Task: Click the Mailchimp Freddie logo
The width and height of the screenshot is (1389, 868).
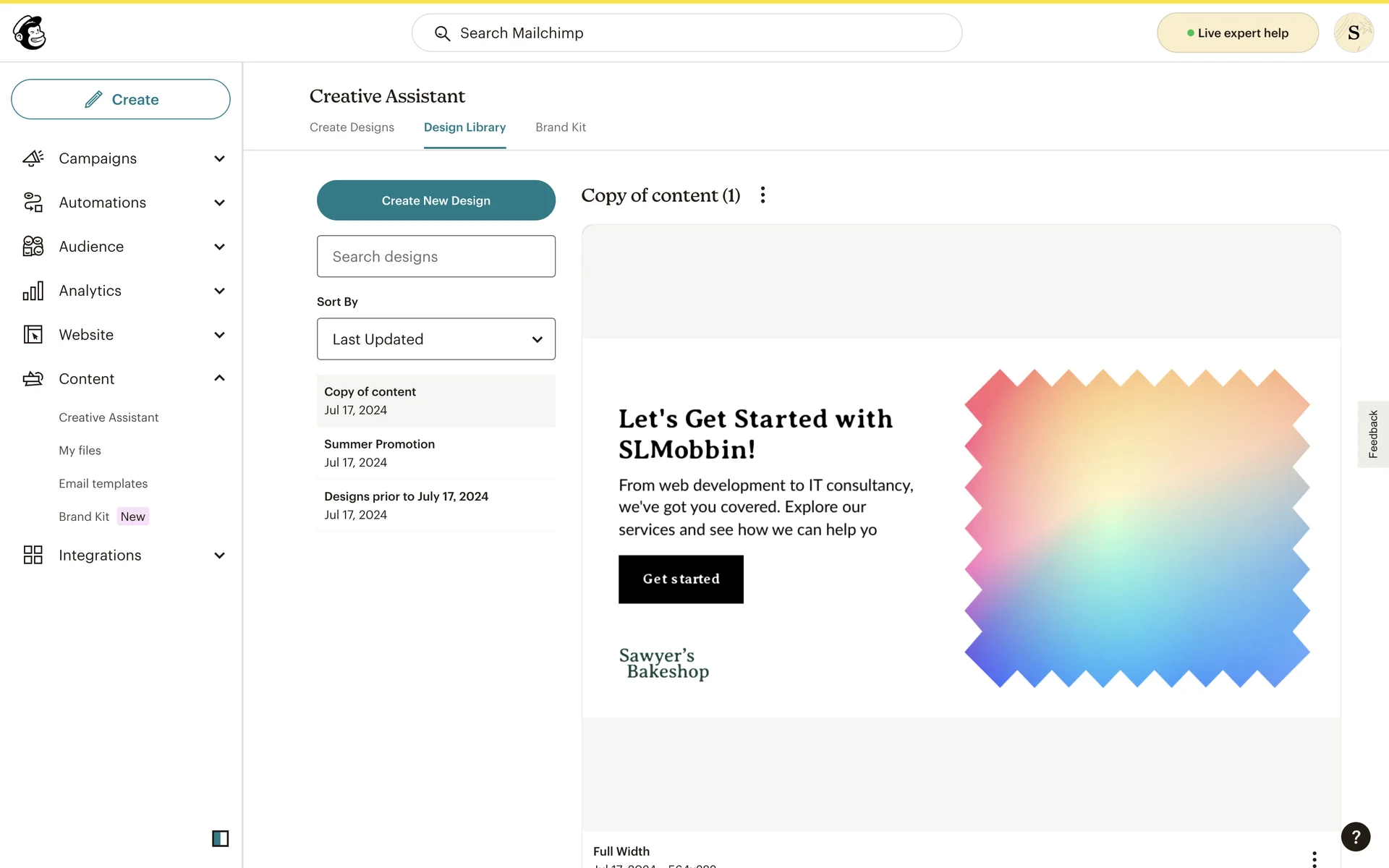Action: (30, 33)
